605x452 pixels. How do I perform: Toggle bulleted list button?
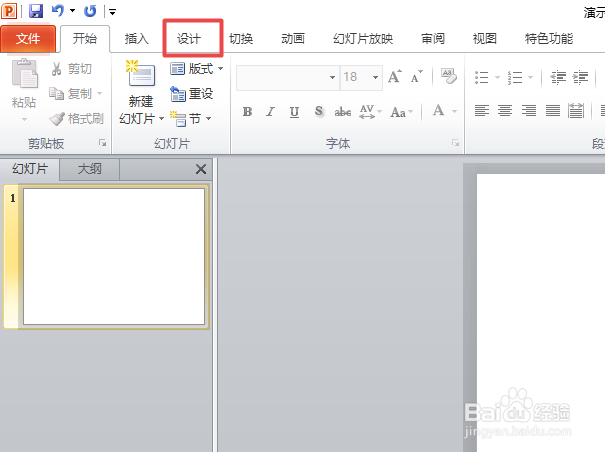pyautogui.click(x=481, y=77)
